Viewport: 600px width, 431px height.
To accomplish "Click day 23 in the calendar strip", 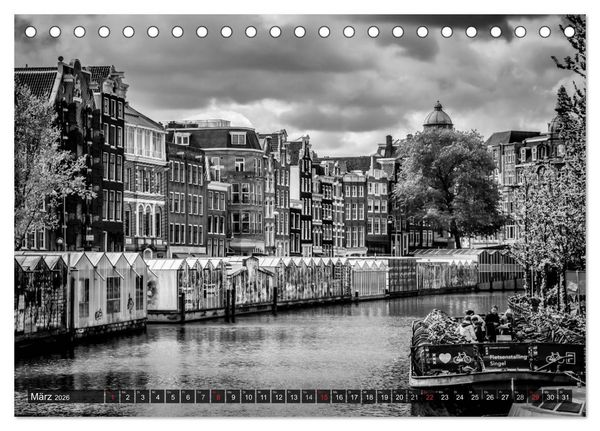I will [x=445, y=397].
